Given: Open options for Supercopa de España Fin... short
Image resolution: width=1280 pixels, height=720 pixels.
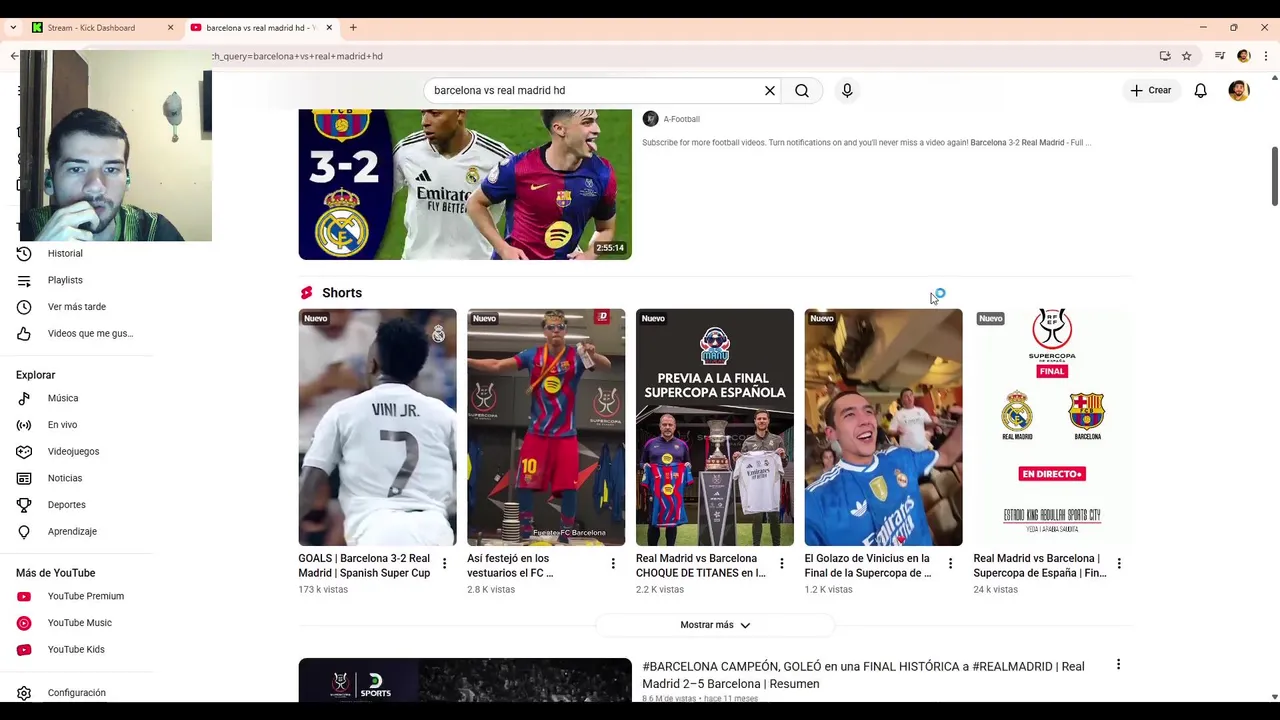Looking at the screenshot, I should point(1119,564).
